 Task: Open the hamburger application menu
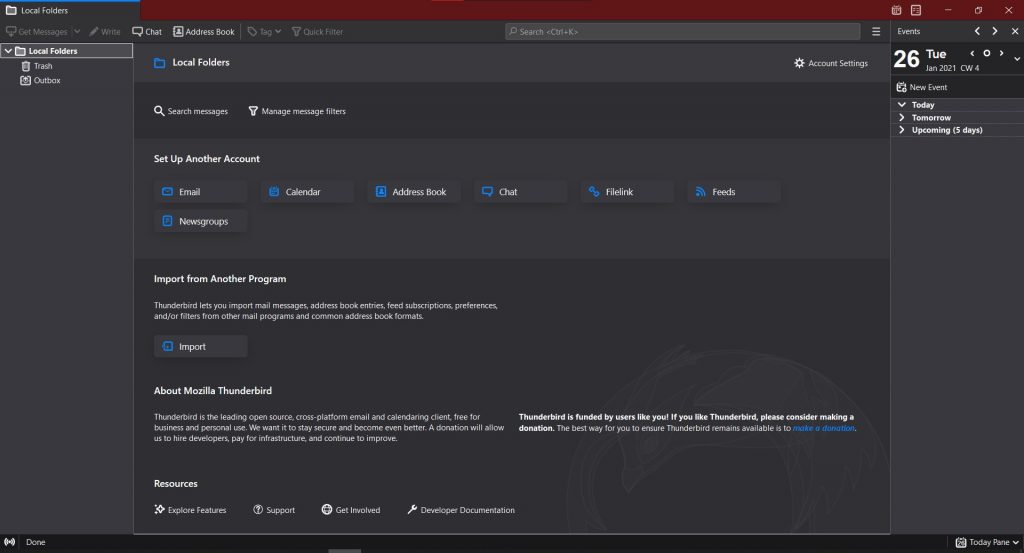click(876, 31)
